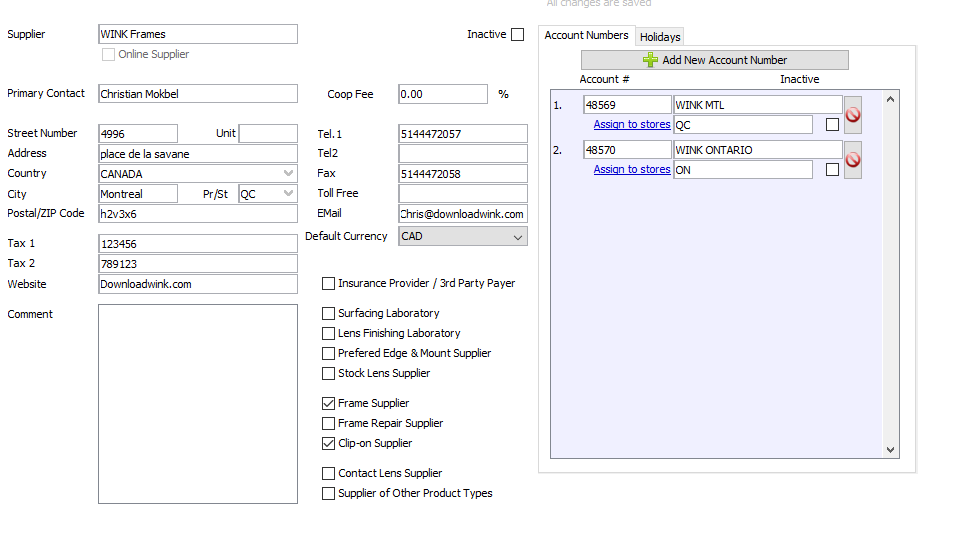Click Assign to stores for WINK ONTARIO

pyautogui.click(x=632, y=169)
